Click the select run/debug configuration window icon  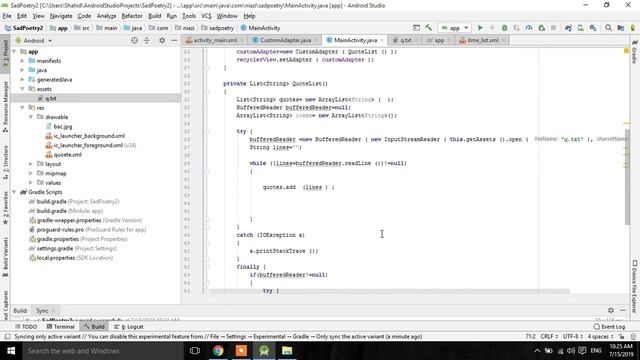tap(416, 28)
